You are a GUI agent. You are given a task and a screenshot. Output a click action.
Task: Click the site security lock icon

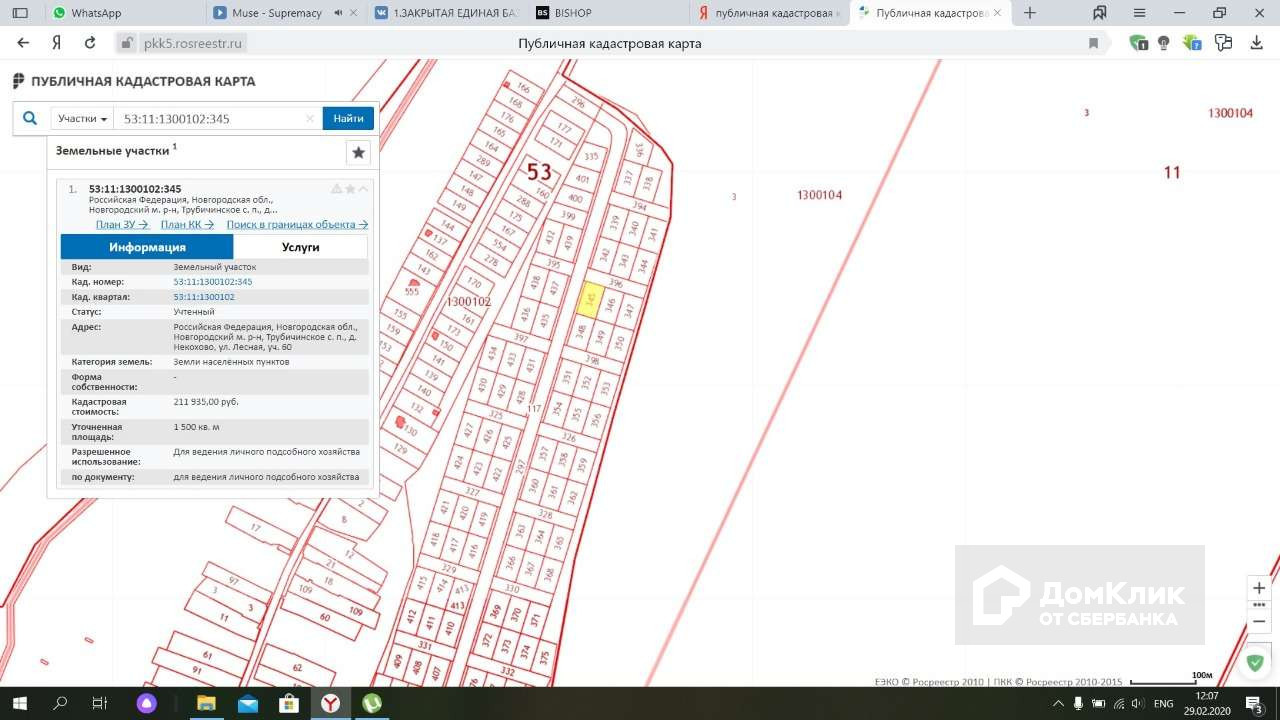126,43
